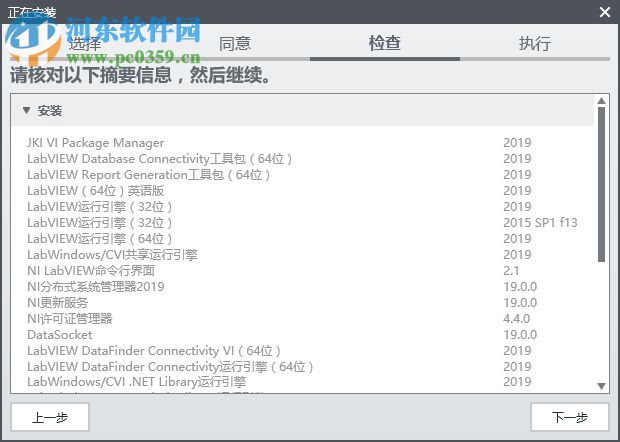Image resolution: width=620 pixels, height=442 pixels.
Task: Select the 检查 step tab
Action: (x=385, y=43)
